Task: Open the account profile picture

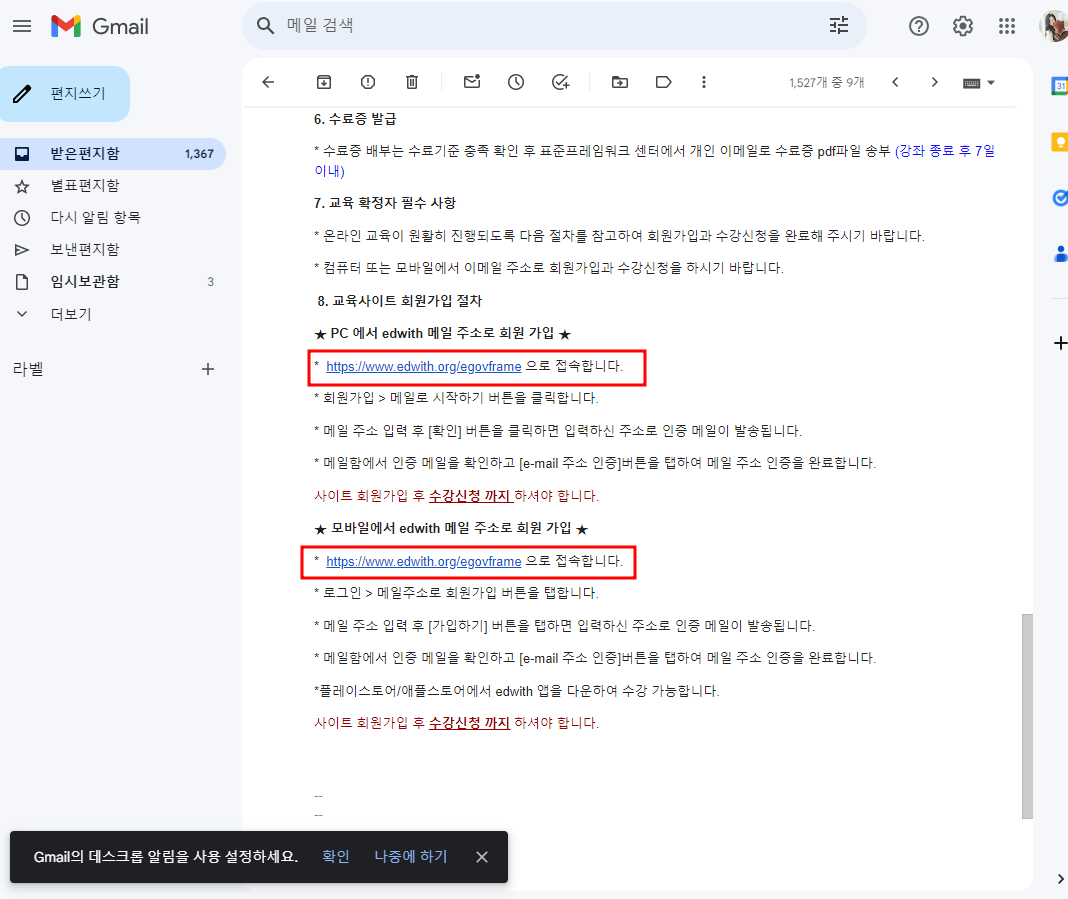Action: pos(1053,26)
